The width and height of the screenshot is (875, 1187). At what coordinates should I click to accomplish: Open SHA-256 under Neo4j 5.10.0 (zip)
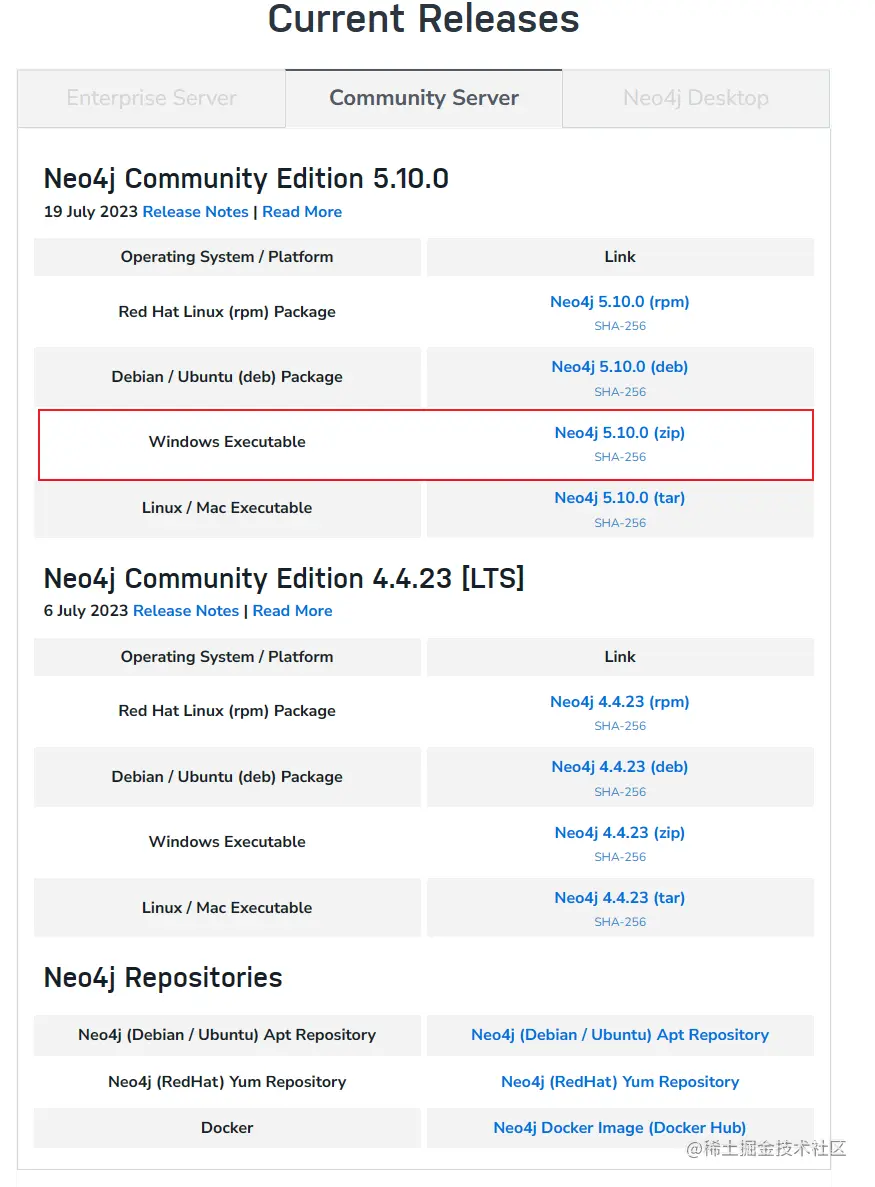[x=620, y=457]
